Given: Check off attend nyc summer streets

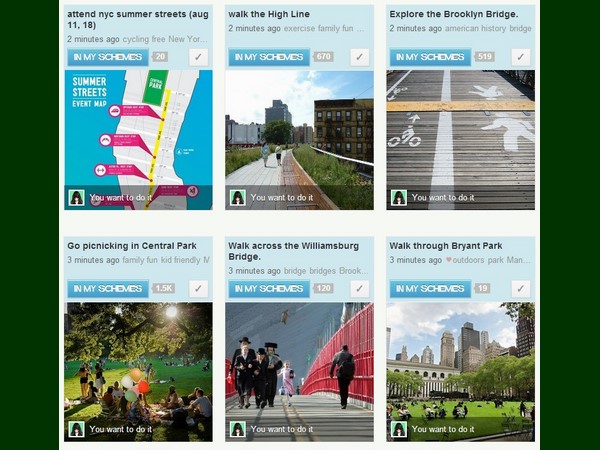Looking at the screenshot, I should point(199,57).
